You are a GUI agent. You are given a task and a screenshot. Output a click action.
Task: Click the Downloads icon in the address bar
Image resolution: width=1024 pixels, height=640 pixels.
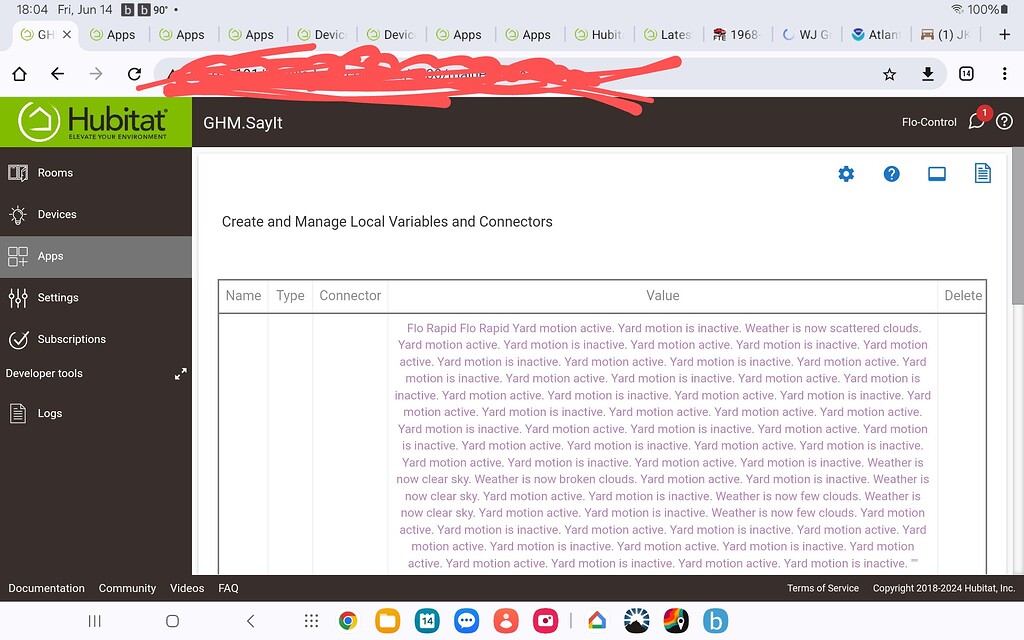coord(927,73)
